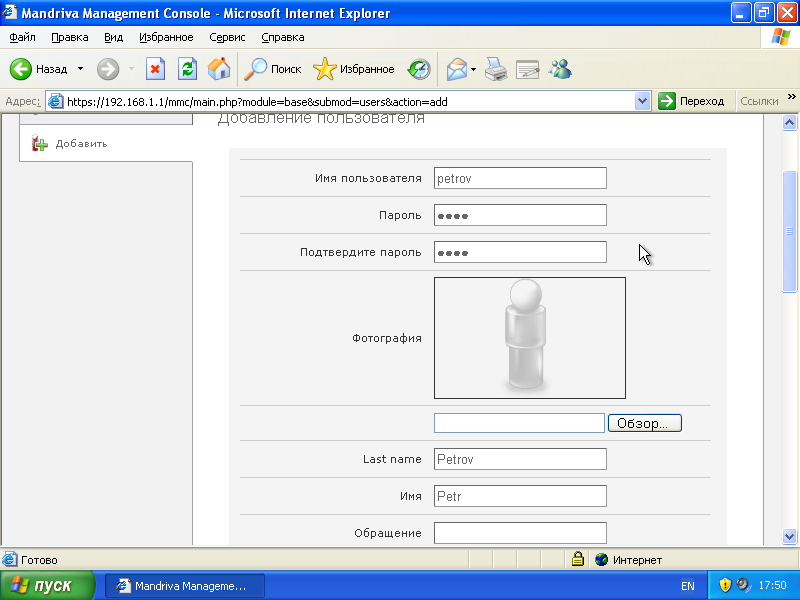Click the scroll down arrow of page scrollbar
This screenshot has height=600, width=800.
(x=789, y=536)
